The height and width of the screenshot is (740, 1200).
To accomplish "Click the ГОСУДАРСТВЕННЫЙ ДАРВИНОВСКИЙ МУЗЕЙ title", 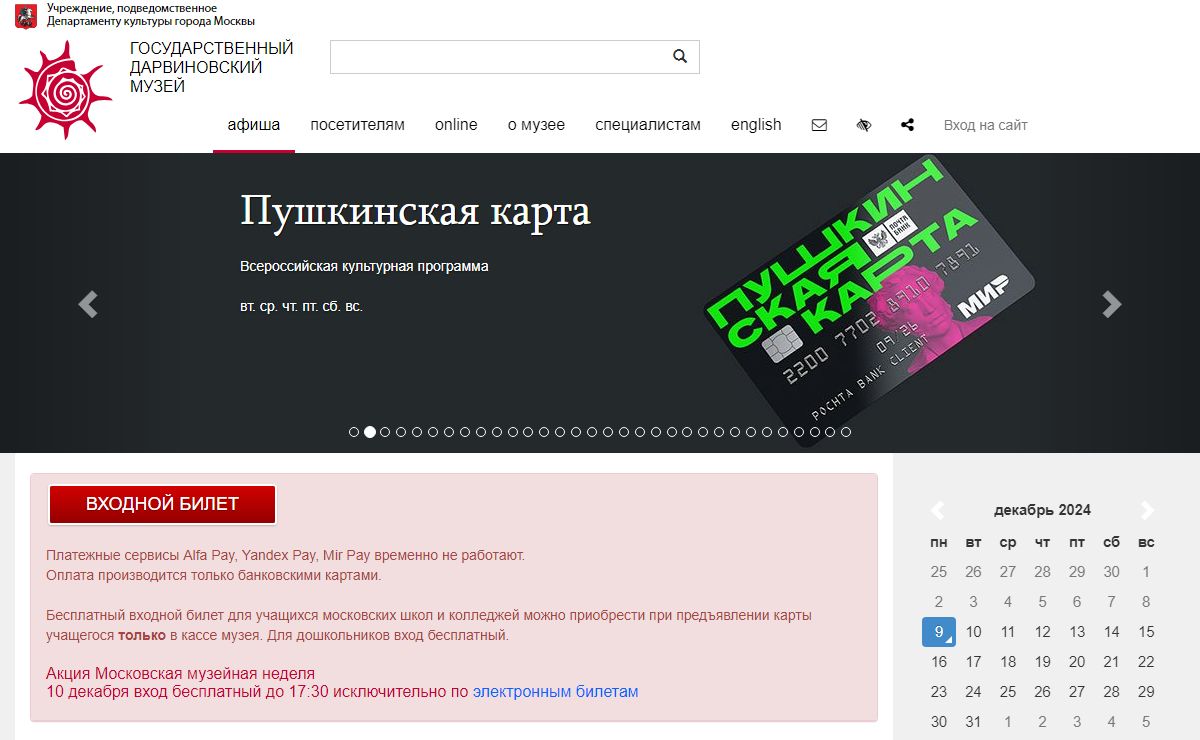I will pos(211,67).
